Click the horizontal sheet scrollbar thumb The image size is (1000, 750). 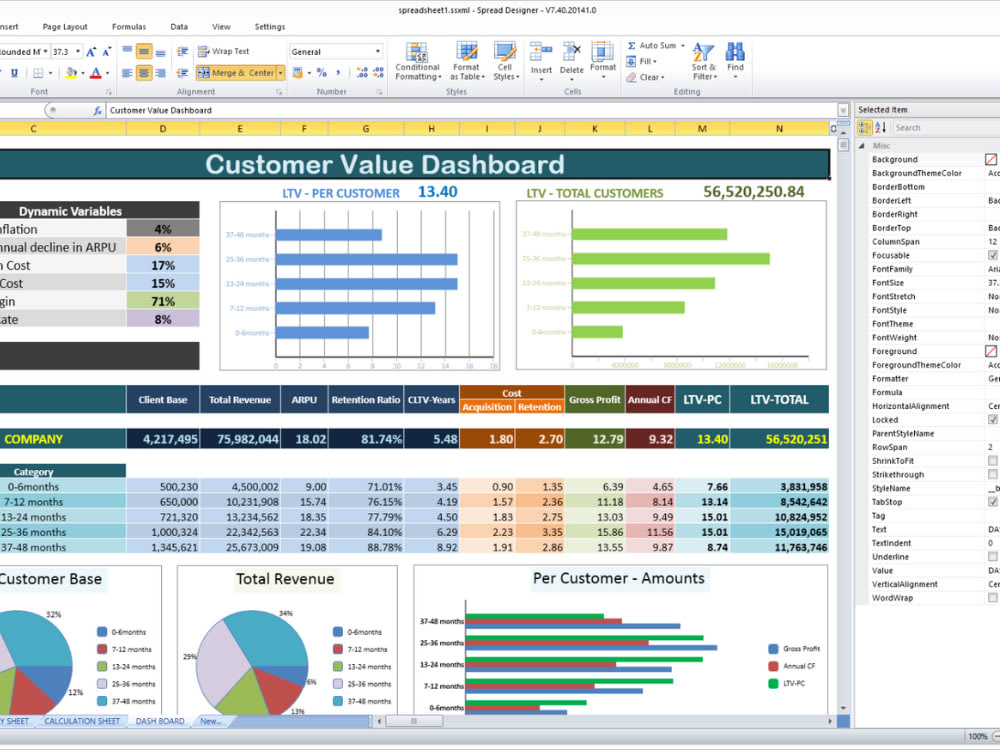pos(413,721)
